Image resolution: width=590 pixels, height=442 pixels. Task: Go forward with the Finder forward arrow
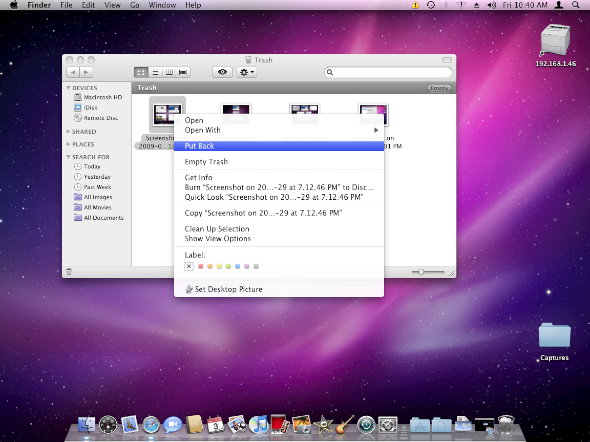tap(86, 72)
